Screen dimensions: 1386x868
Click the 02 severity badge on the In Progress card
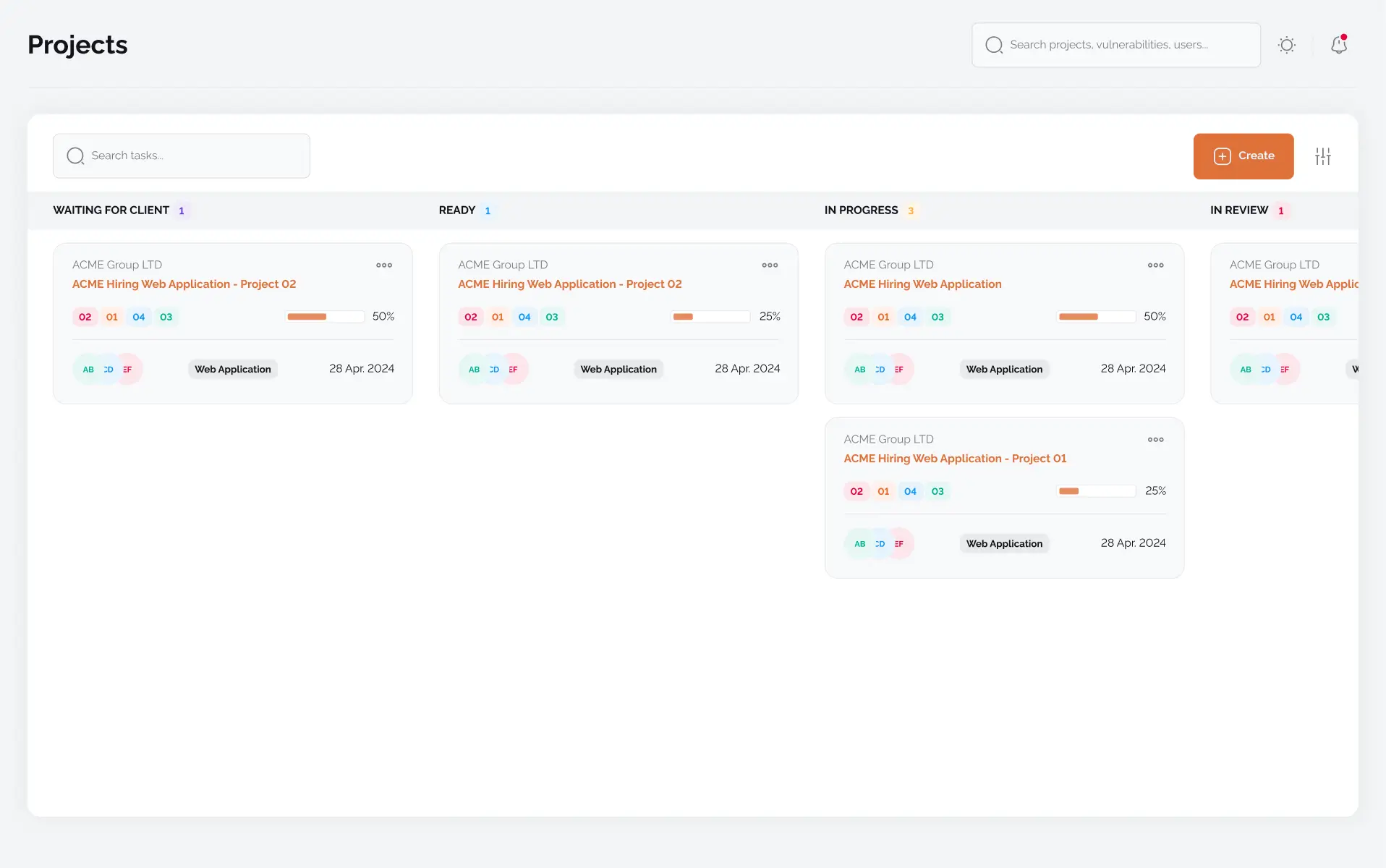(x=856, y=317)
